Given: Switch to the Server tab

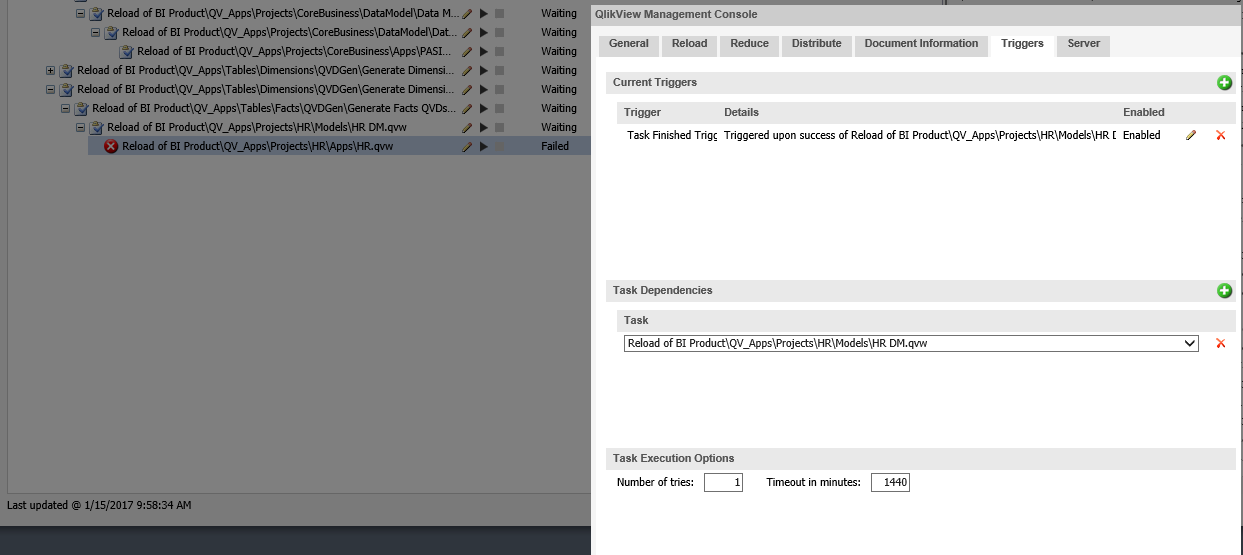Looking at the screenshot, I should (1083, 44).
